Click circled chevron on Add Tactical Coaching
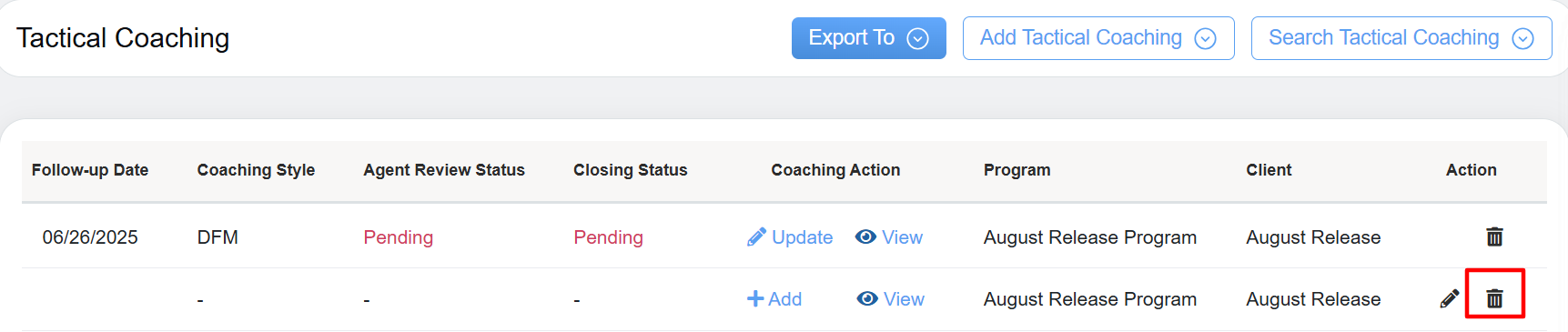 1205,38
